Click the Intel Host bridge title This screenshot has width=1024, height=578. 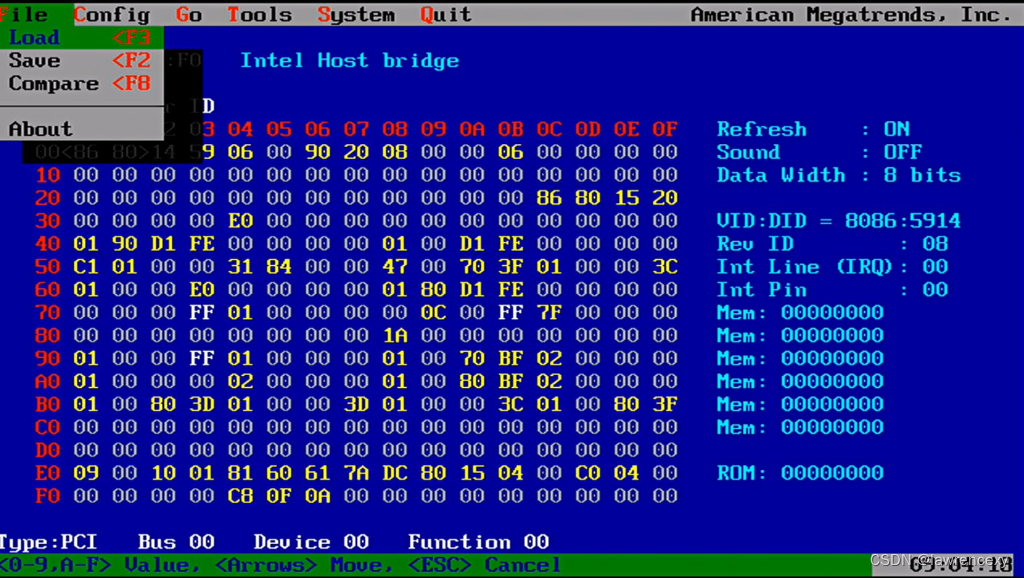click(349, 61)
